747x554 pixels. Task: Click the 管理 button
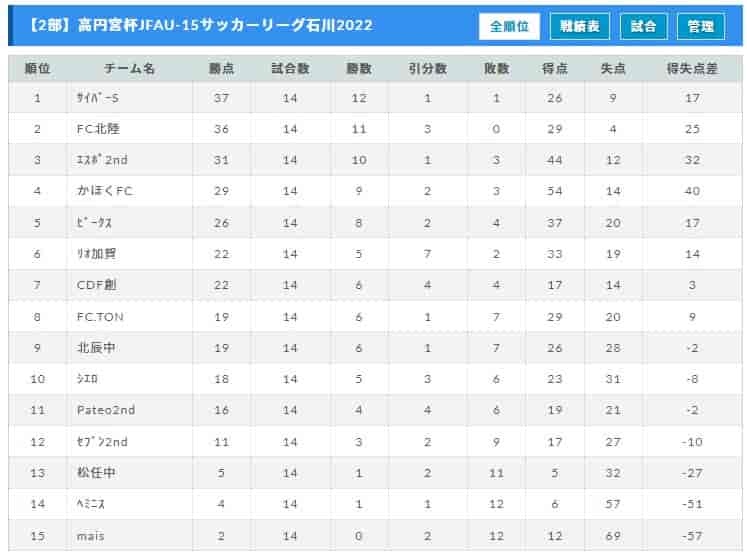(701, 26)
